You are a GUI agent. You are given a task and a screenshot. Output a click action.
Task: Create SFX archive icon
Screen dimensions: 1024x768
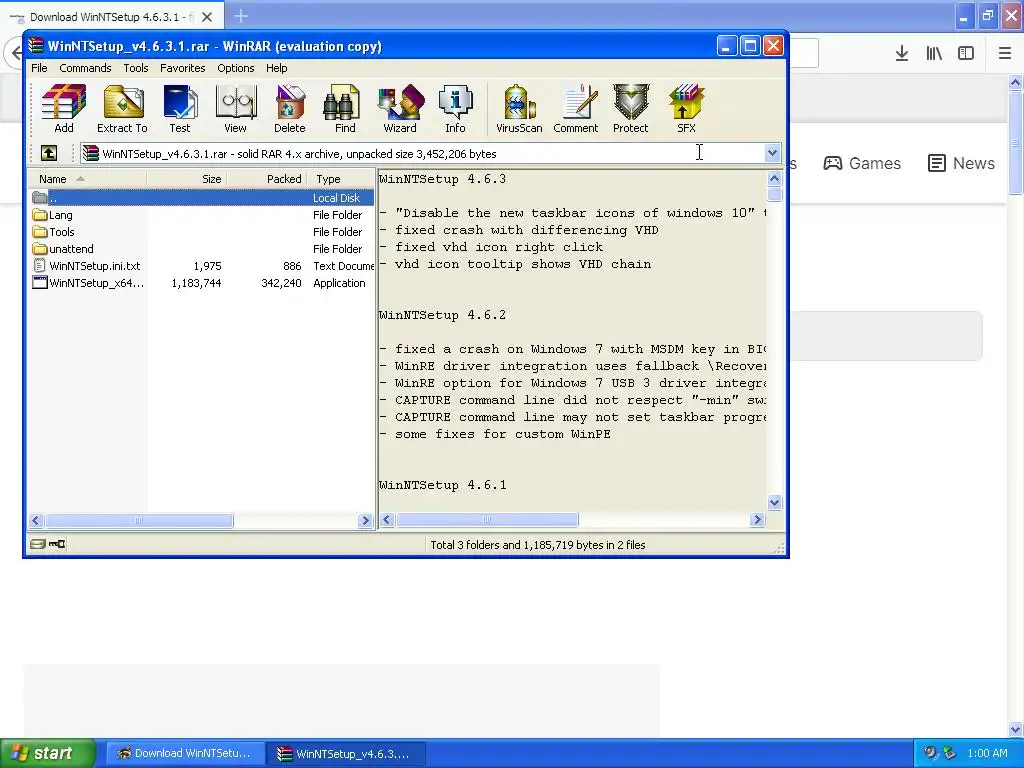(x=686, y=108)
